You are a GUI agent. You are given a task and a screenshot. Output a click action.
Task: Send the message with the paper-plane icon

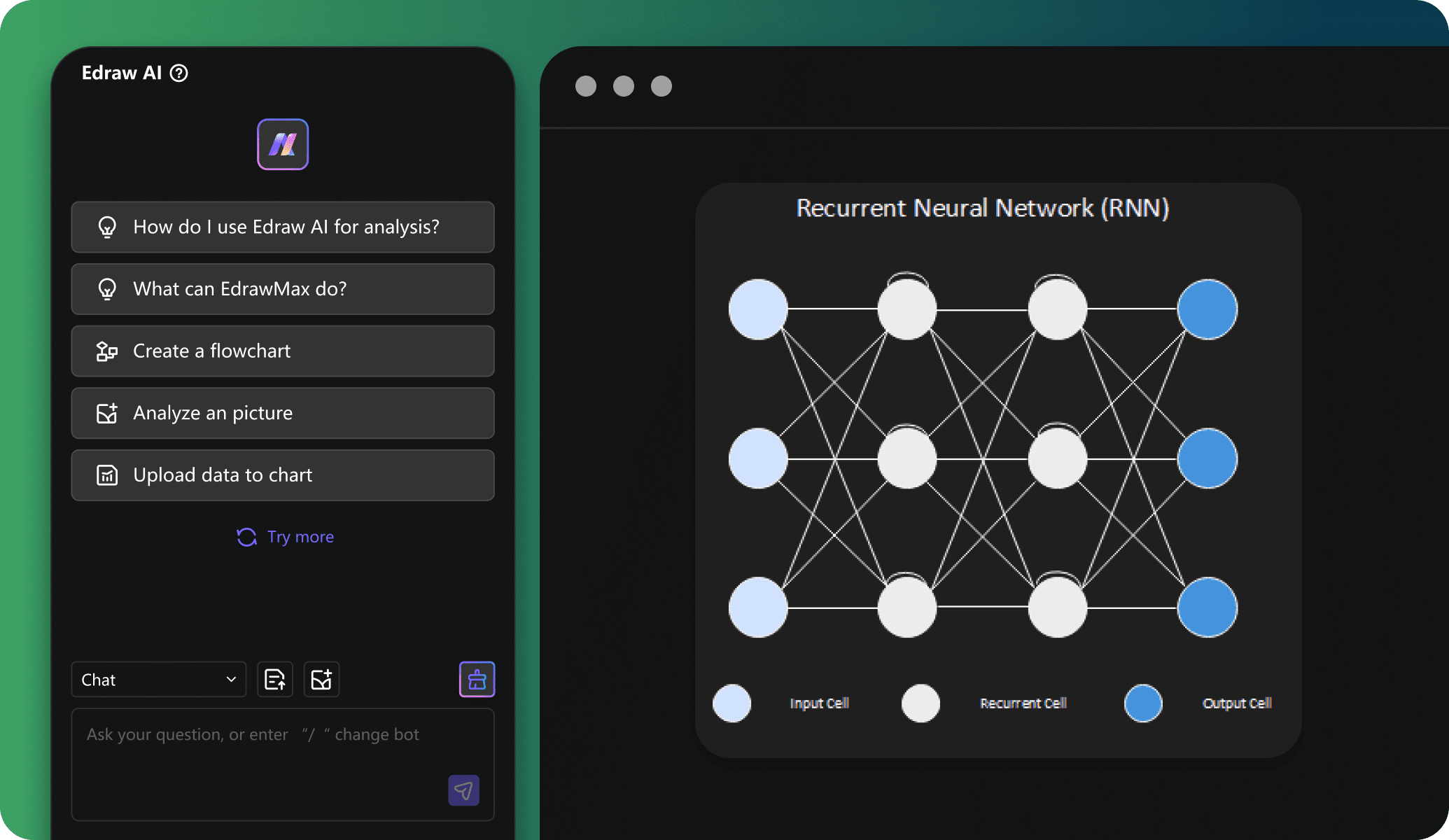(x=463, y=790)
